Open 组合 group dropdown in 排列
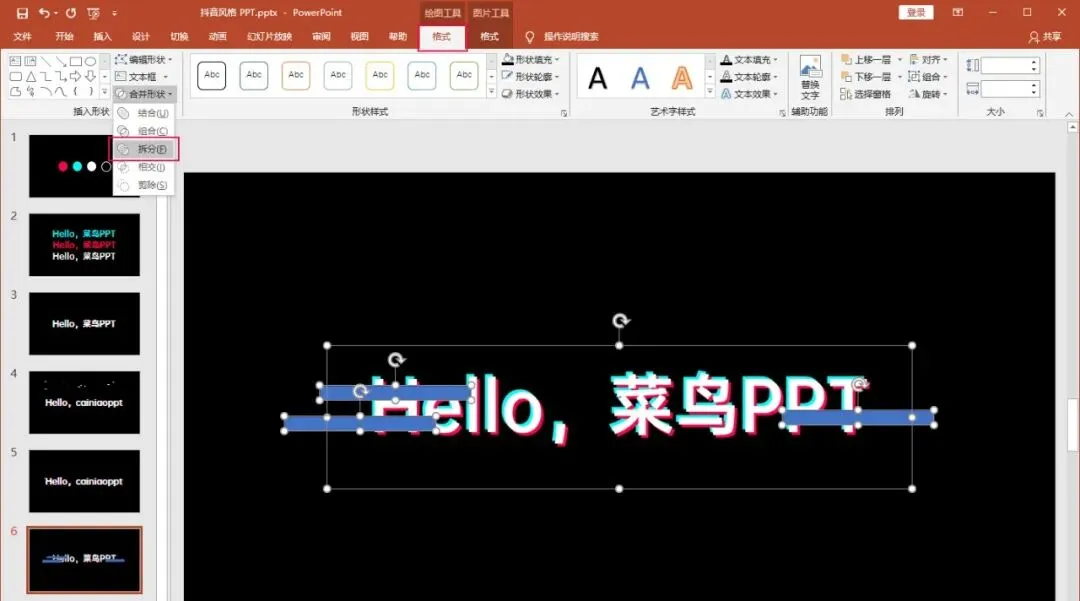Viewport: 1080px width, 601px height. (x=928, y=76)
